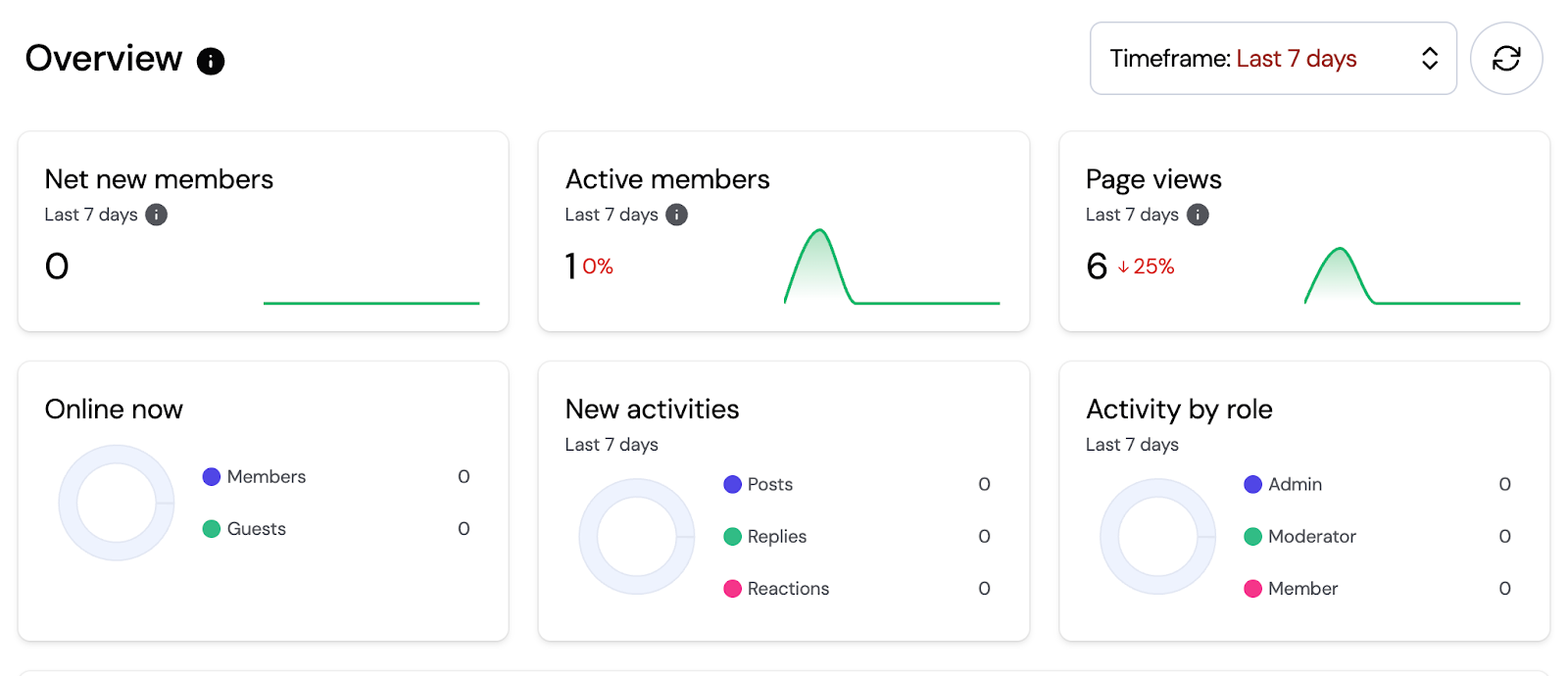Click the pink Member legend dot
The image size is (1568, 676).
point(1252,589)
